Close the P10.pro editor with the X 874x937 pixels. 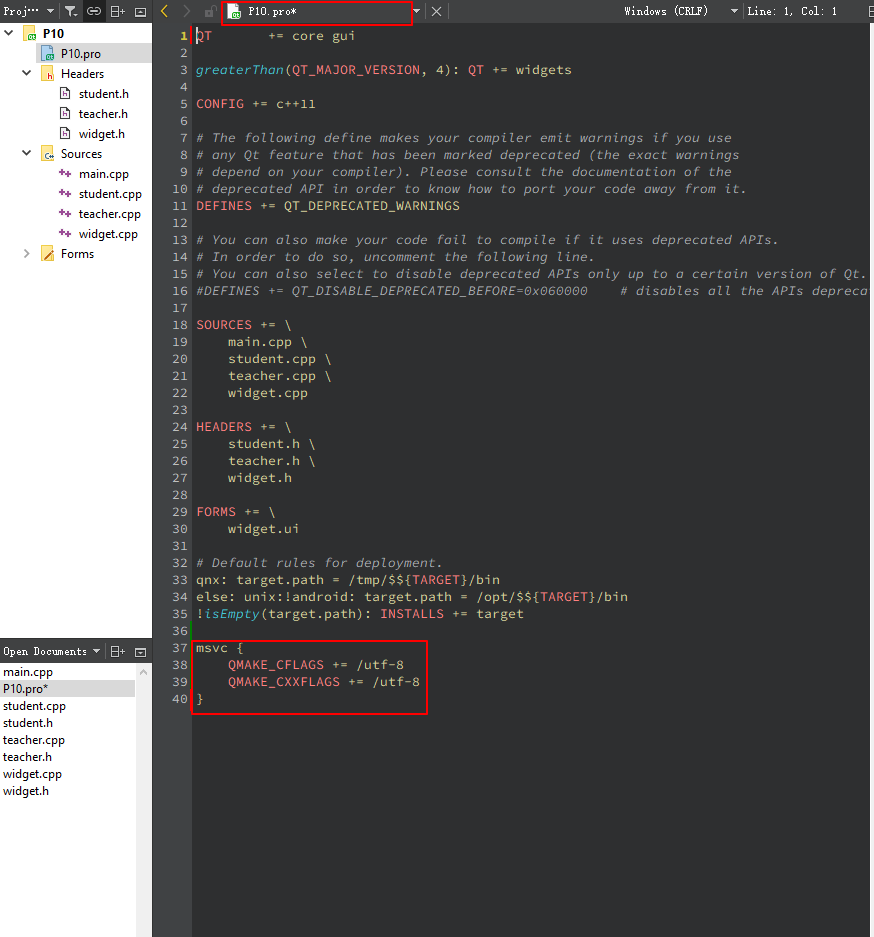pos(435,13)
